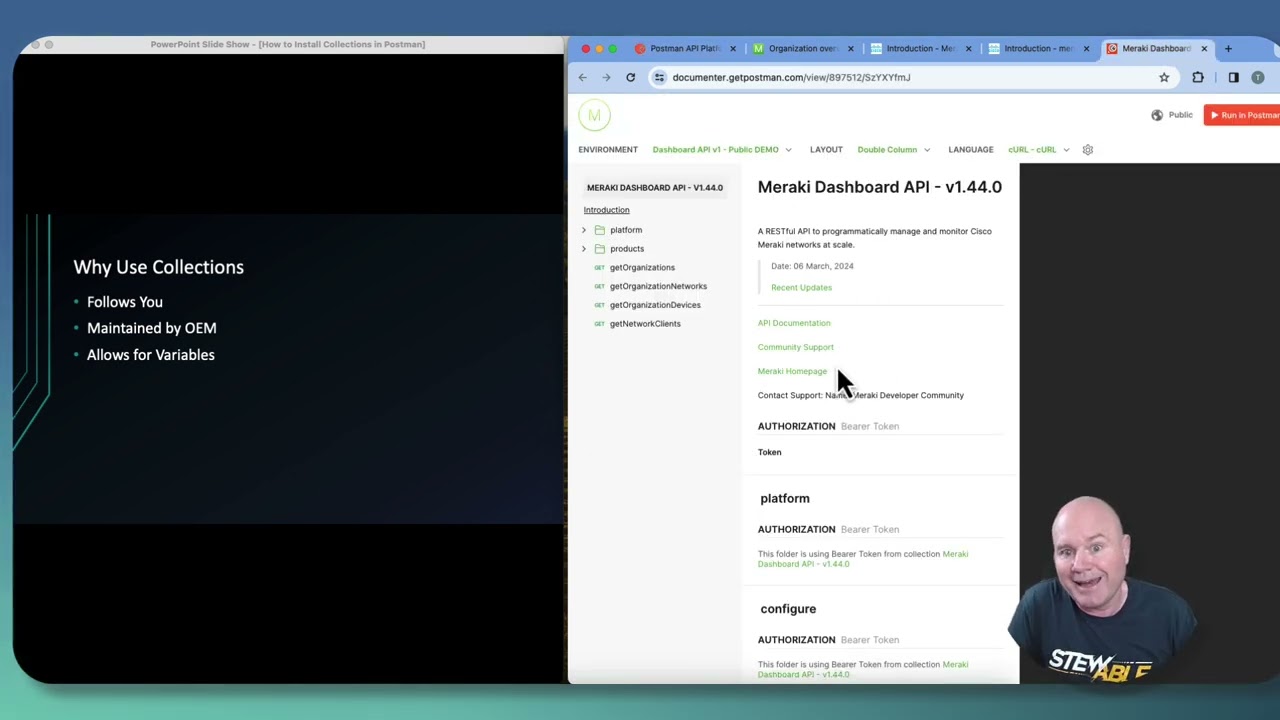Click 'Allows for Variables' bullet in PowerPoint

pyautogui.click(x=151, y=355)
